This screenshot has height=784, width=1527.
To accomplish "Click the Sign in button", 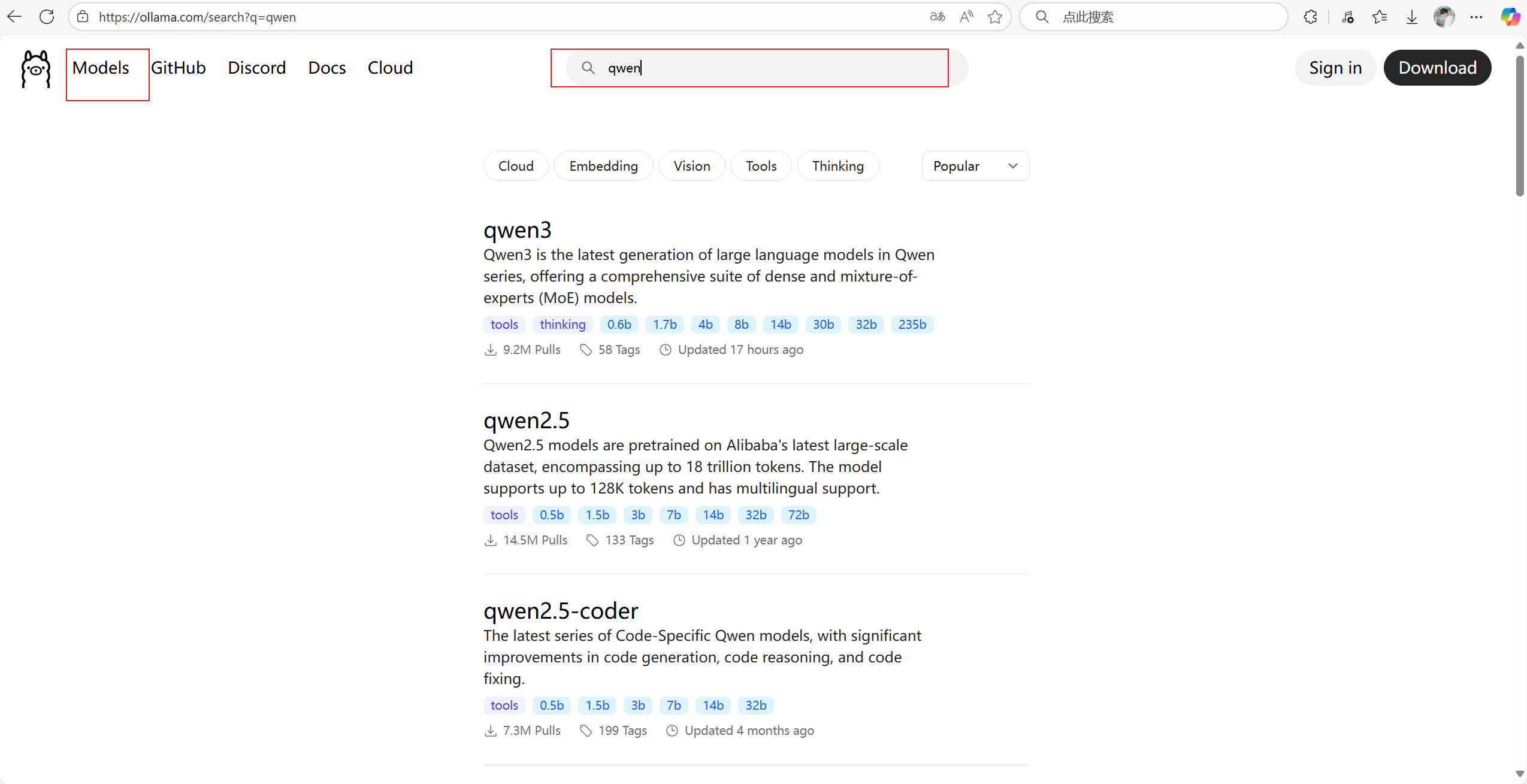I will tap(1335, 68).
